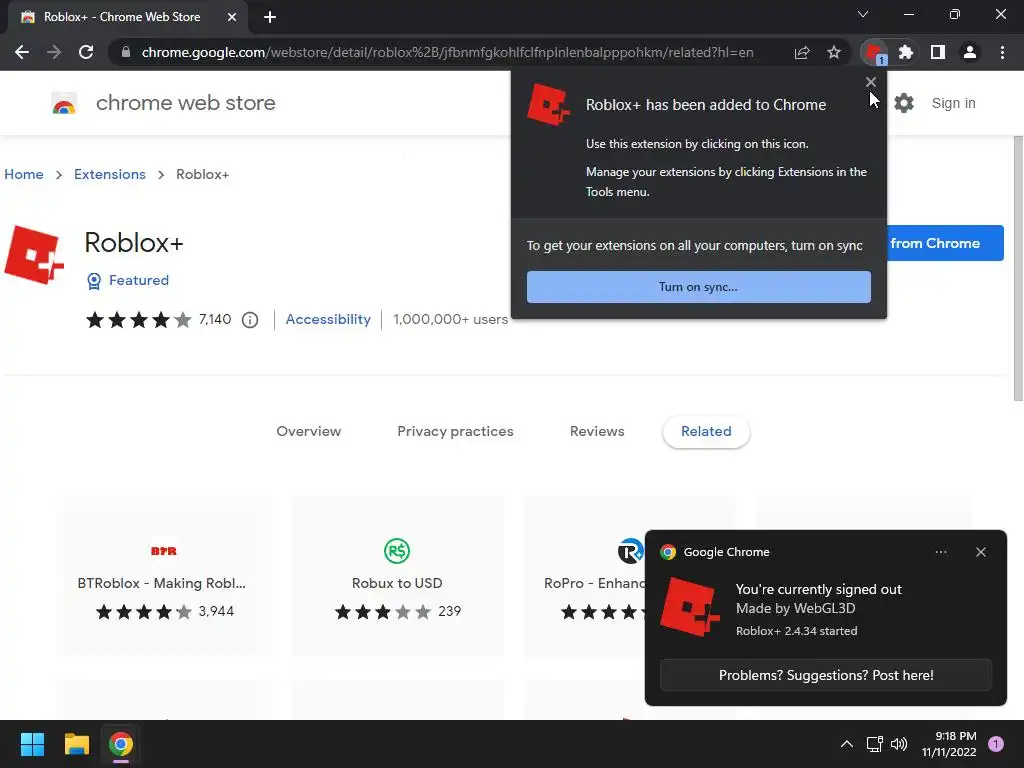Close the Roblox+ Chrome Web Store tab
1024x768 pixels.
click(232, 17)
